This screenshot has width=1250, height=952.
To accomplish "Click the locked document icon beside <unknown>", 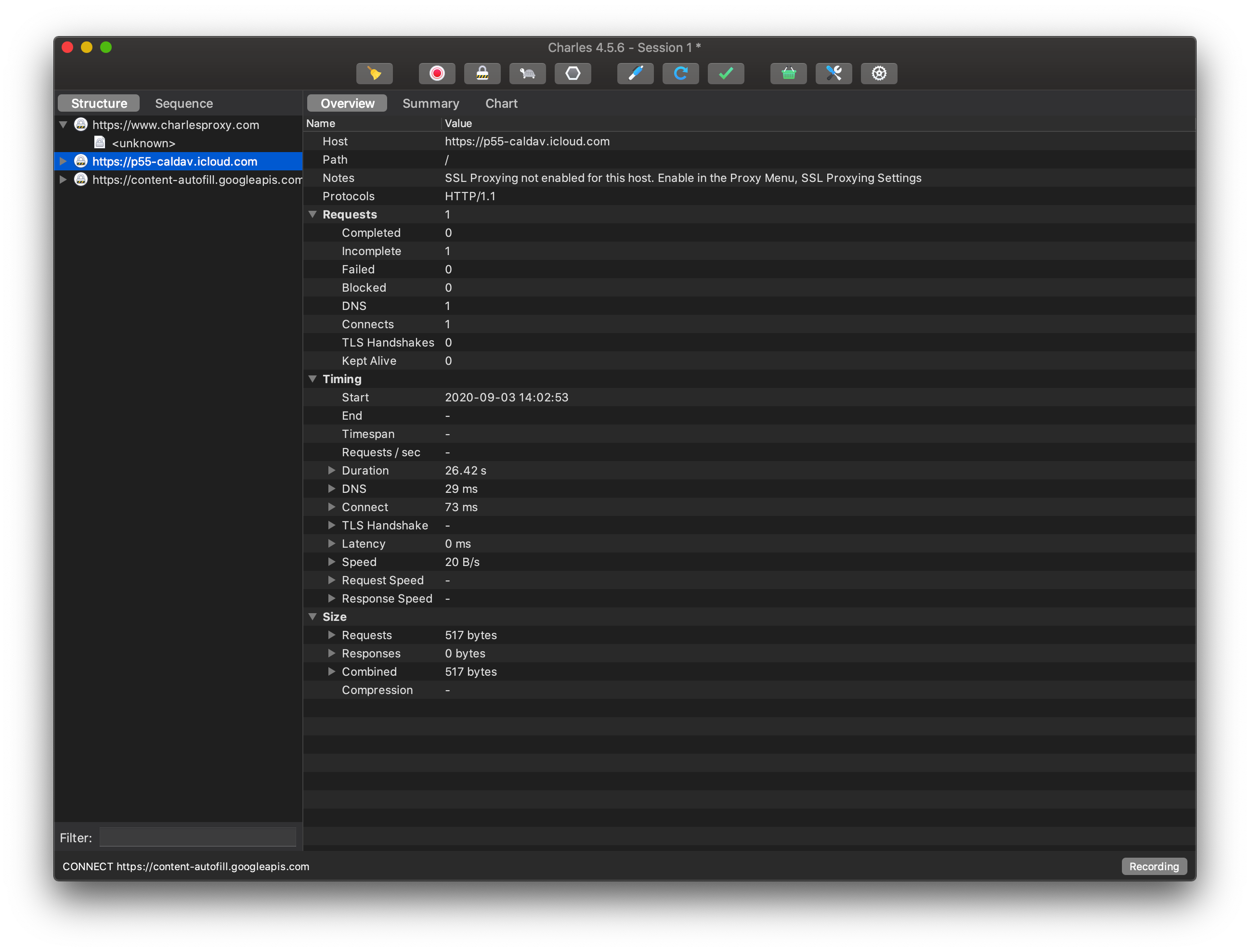I will point(100,142).
